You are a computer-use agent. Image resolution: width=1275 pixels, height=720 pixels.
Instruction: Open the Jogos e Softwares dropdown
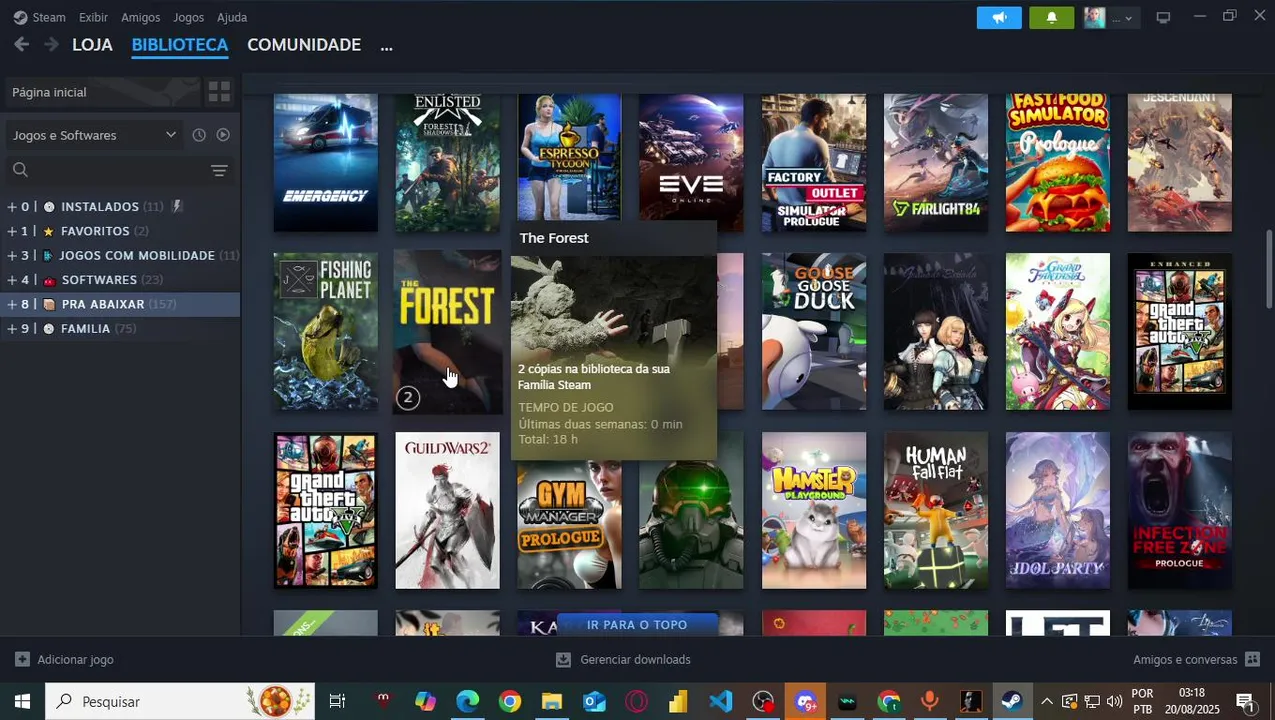pos(93,135)
